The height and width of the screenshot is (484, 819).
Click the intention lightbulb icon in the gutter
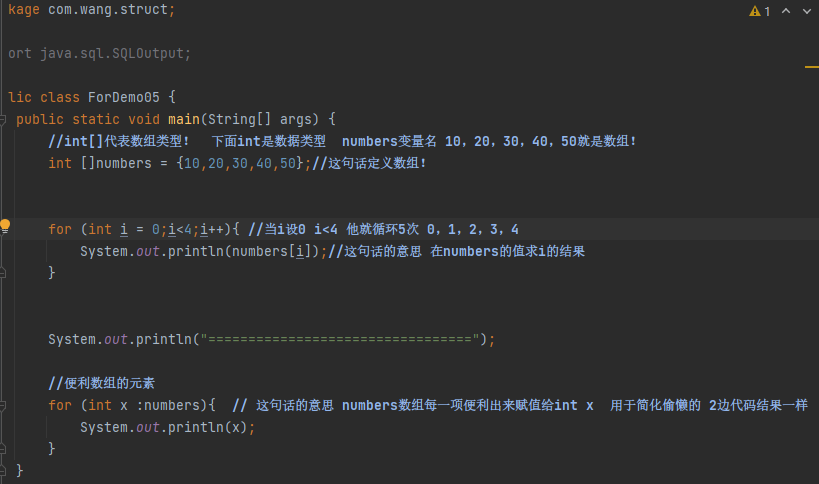tap(6, 227)
